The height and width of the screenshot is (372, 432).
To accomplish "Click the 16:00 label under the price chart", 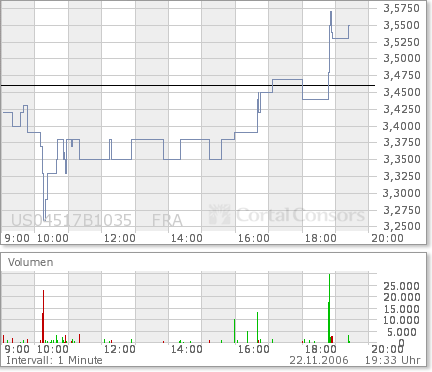I will point(254,238).
